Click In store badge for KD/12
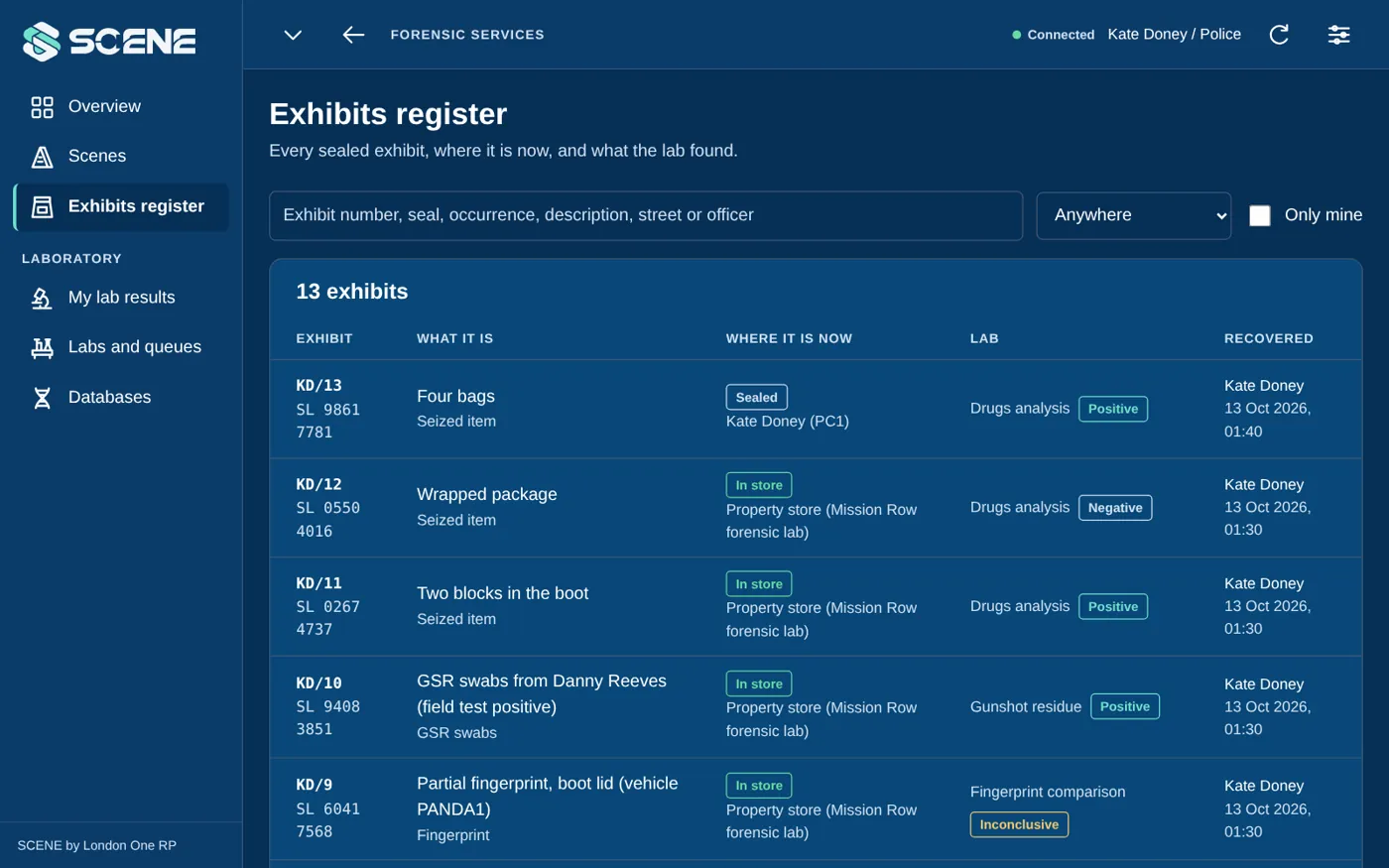The width and height of the screenshot is (1389, 868). point(759,485)
